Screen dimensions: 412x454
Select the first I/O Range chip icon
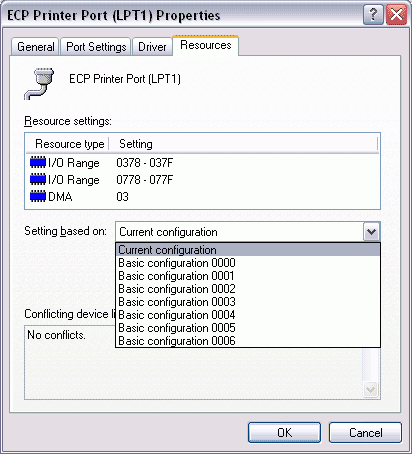[38, 163]
